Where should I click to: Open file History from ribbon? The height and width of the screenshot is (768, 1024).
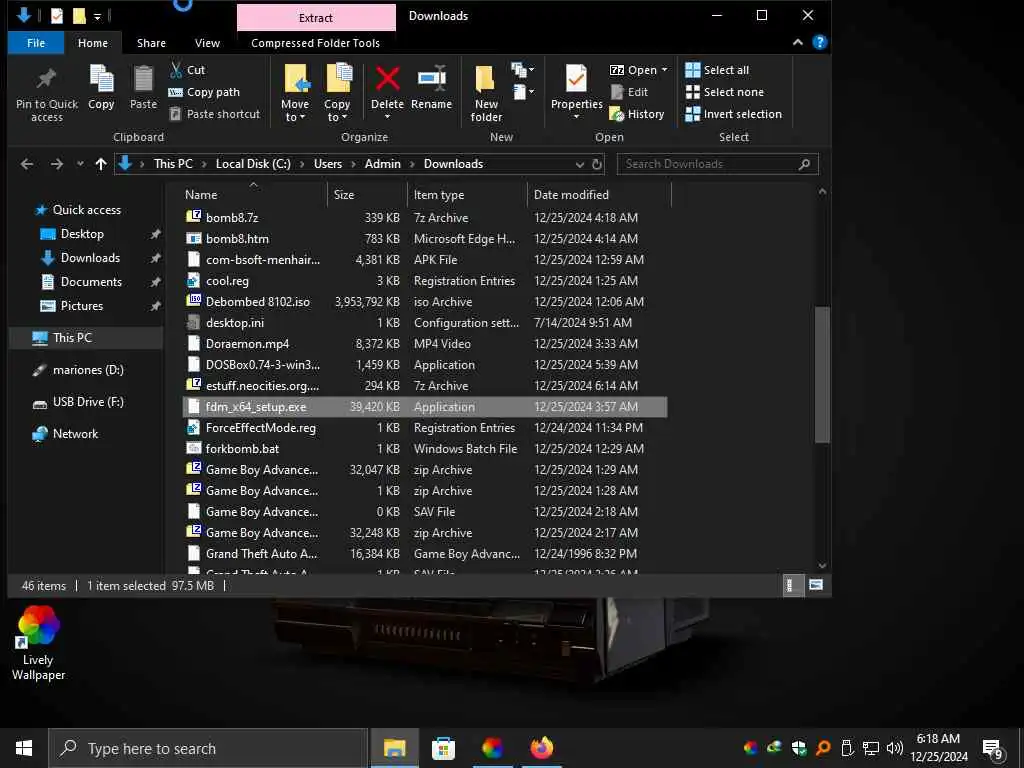637,114
